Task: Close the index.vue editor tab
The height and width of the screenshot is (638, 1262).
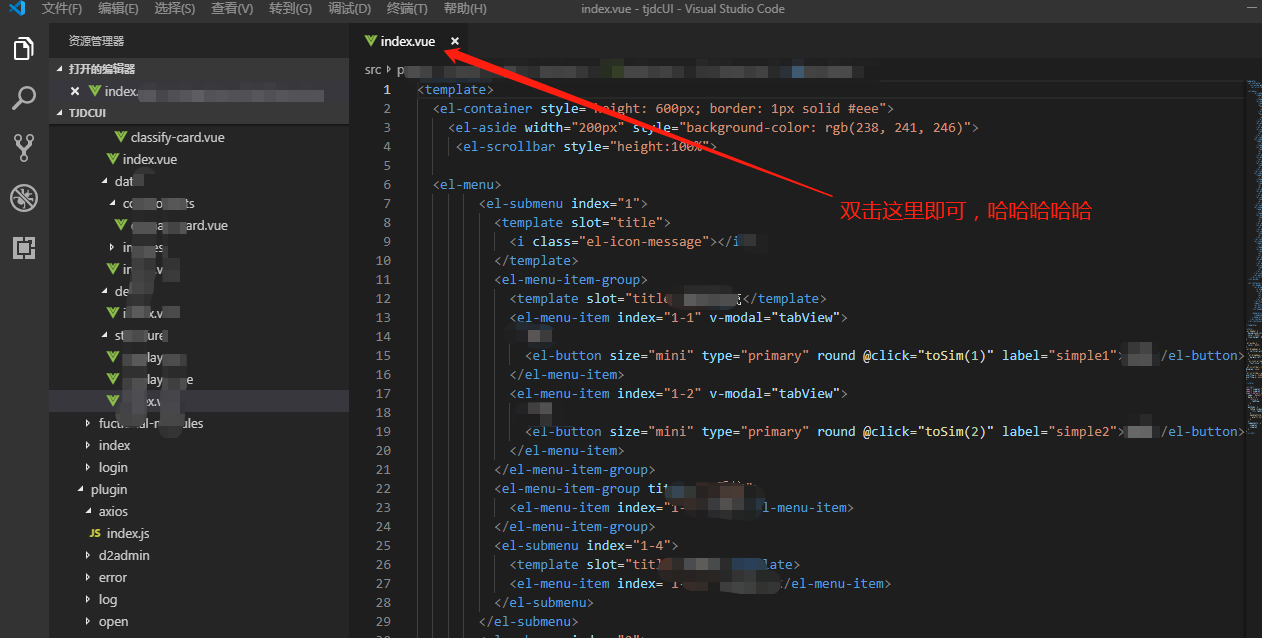Action: click(x=455, y=41)
